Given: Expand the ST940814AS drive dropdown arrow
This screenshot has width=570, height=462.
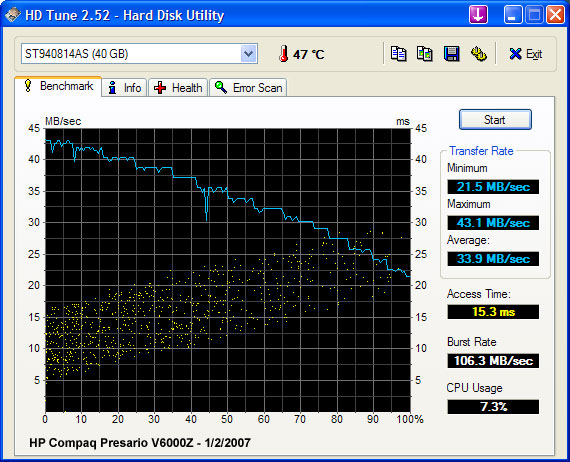Looking at the screenshot, I should [x=249, y=54].
